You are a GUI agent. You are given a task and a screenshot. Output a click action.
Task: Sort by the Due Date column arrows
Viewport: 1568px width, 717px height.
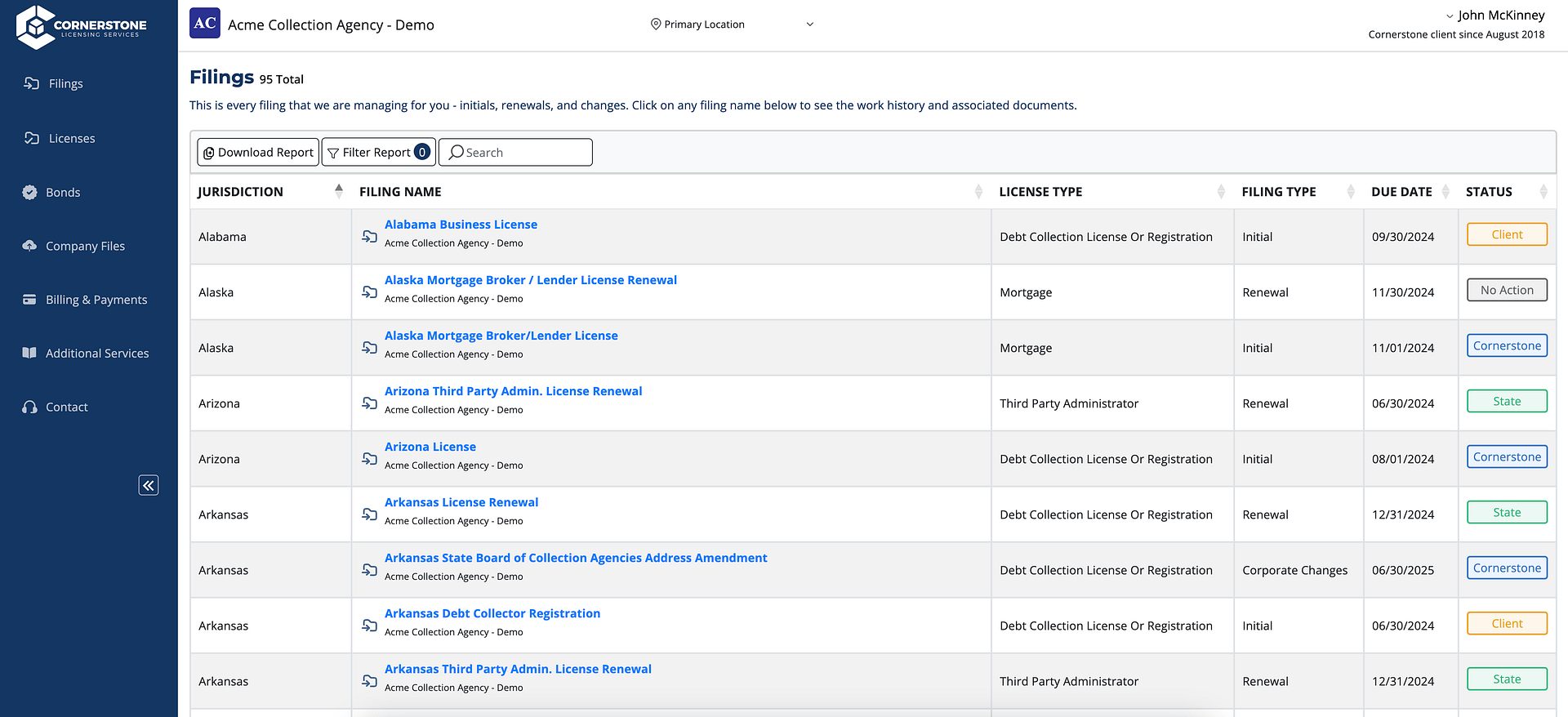click(x=1445, y=191)
